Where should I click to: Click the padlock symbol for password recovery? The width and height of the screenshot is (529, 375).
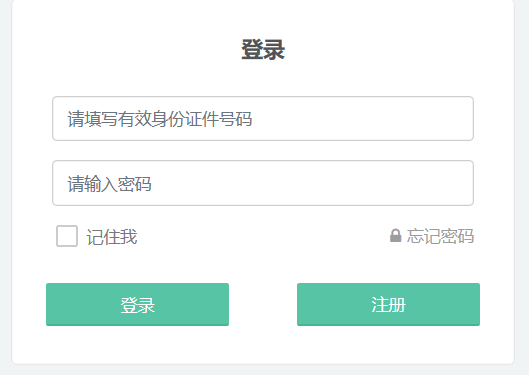(395, 236)
